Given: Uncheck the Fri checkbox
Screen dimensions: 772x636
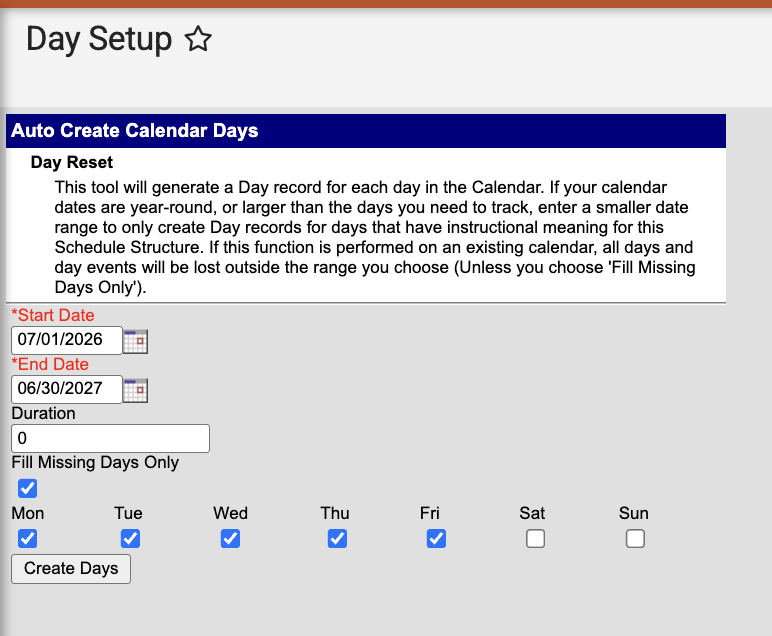Looking at the screenshot, I should pyautogui.click(x=437, y=539).
